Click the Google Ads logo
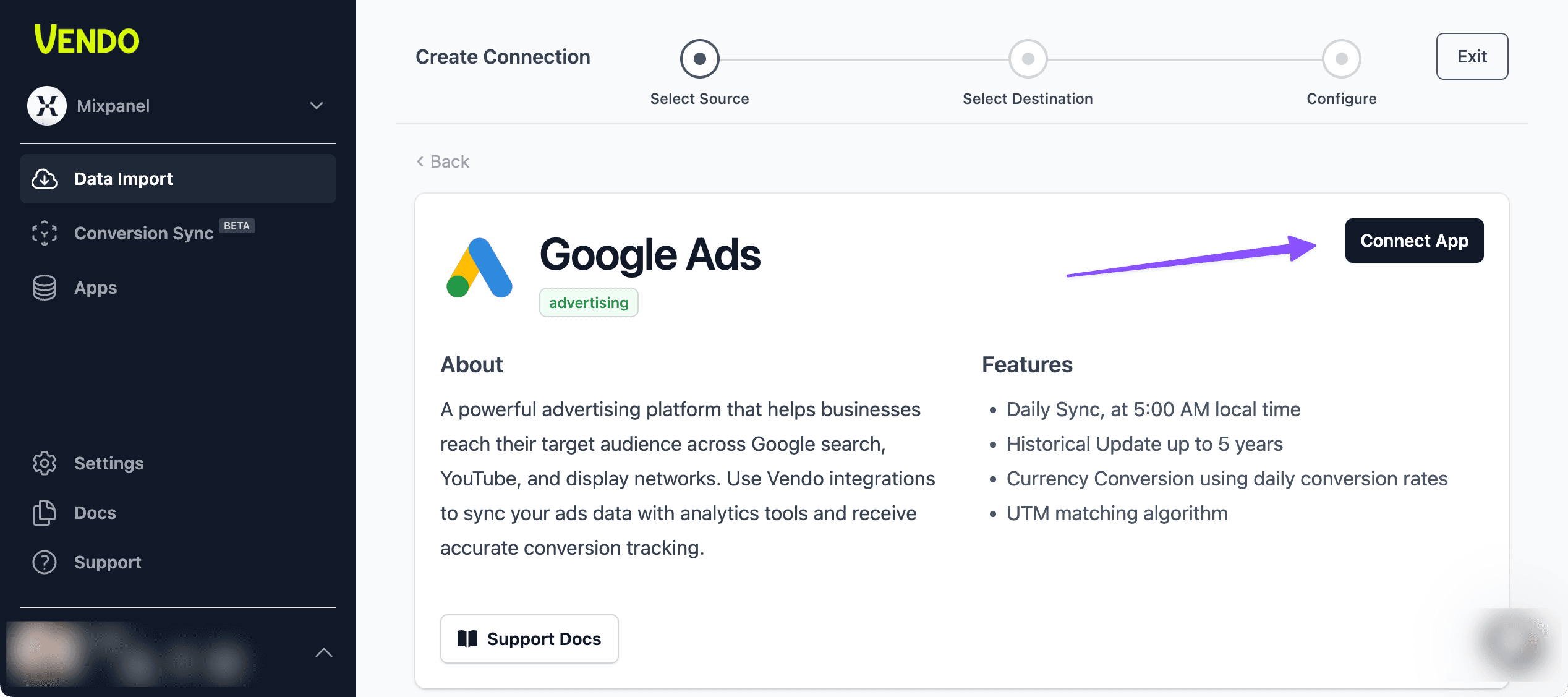 pyautogui.click(x=479, y=268)
